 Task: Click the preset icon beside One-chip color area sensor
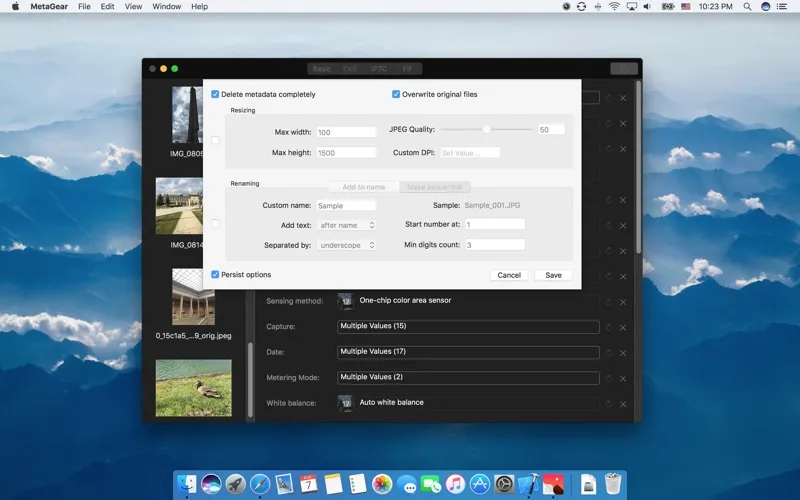coord(345,301)
